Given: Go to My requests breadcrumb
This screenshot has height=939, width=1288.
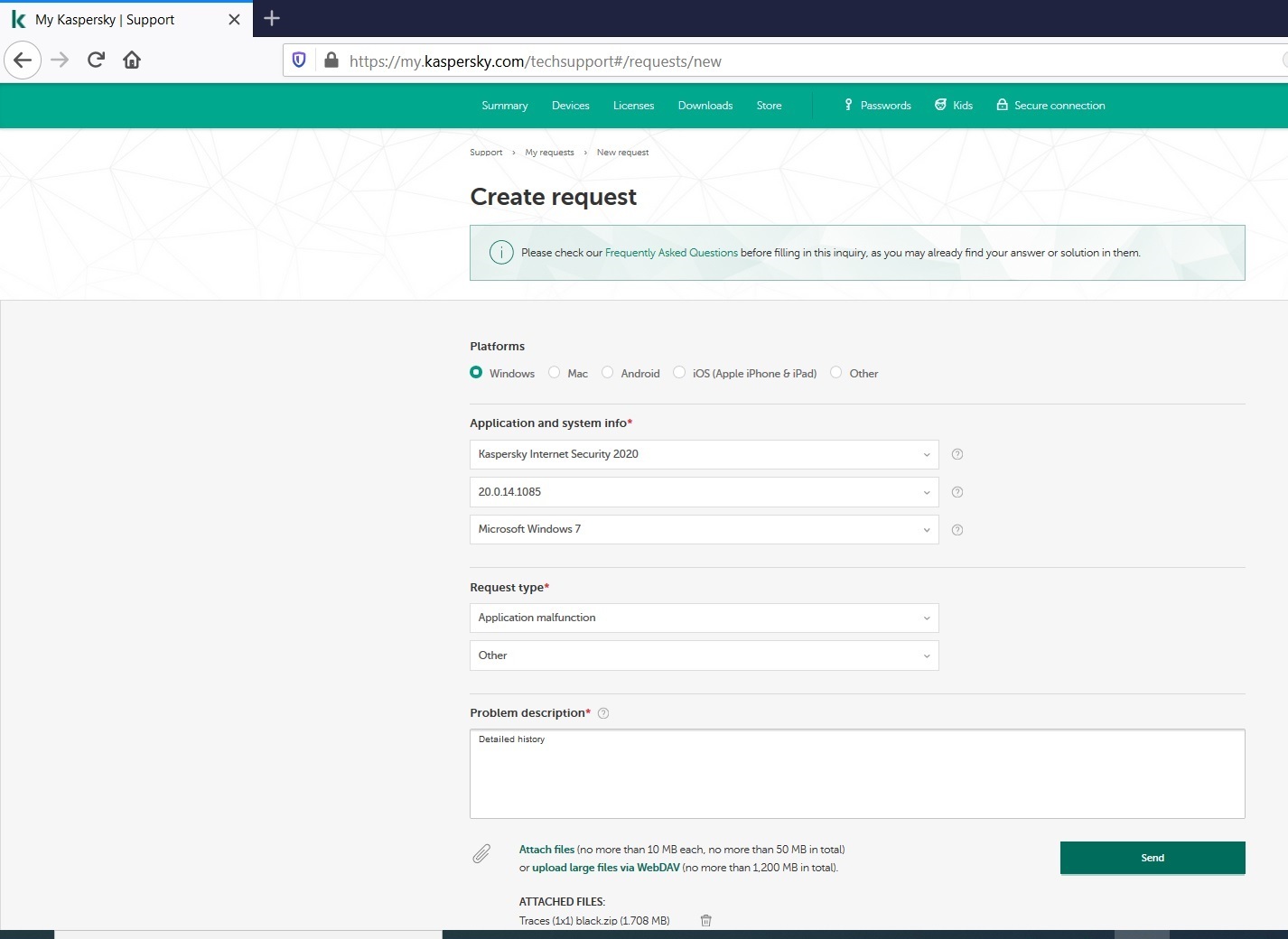Looking at the screenshot, I should (549, 153).
